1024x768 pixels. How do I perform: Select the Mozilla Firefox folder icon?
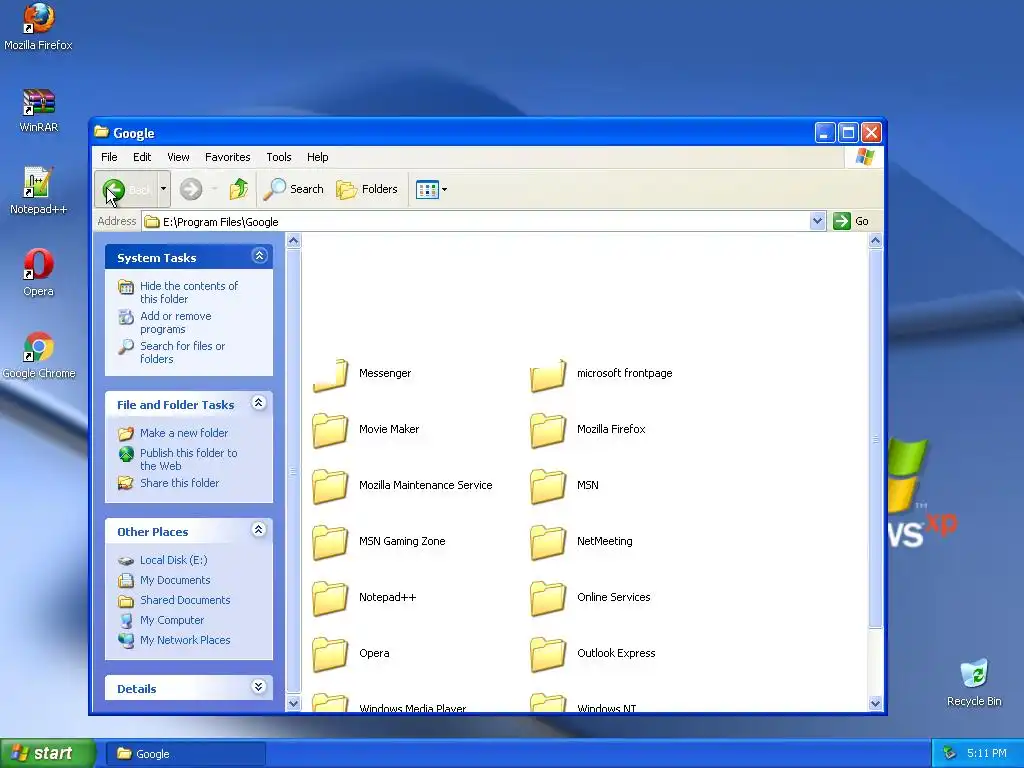548,430
